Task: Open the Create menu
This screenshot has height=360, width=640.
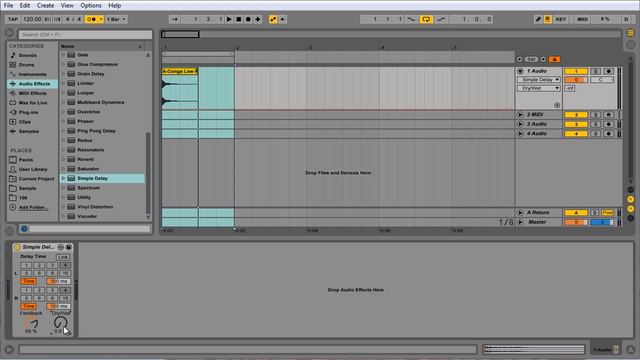Action: point(45,5)
